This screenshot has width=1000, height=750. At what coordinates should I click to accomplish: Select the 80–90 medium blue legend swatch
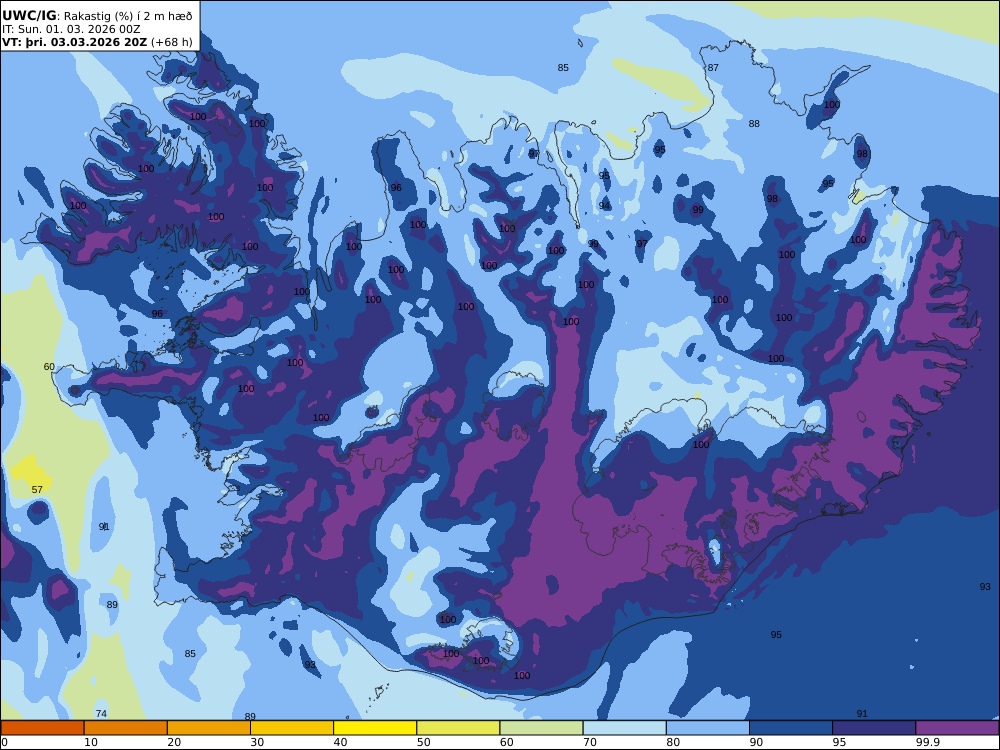pos(708,728)
